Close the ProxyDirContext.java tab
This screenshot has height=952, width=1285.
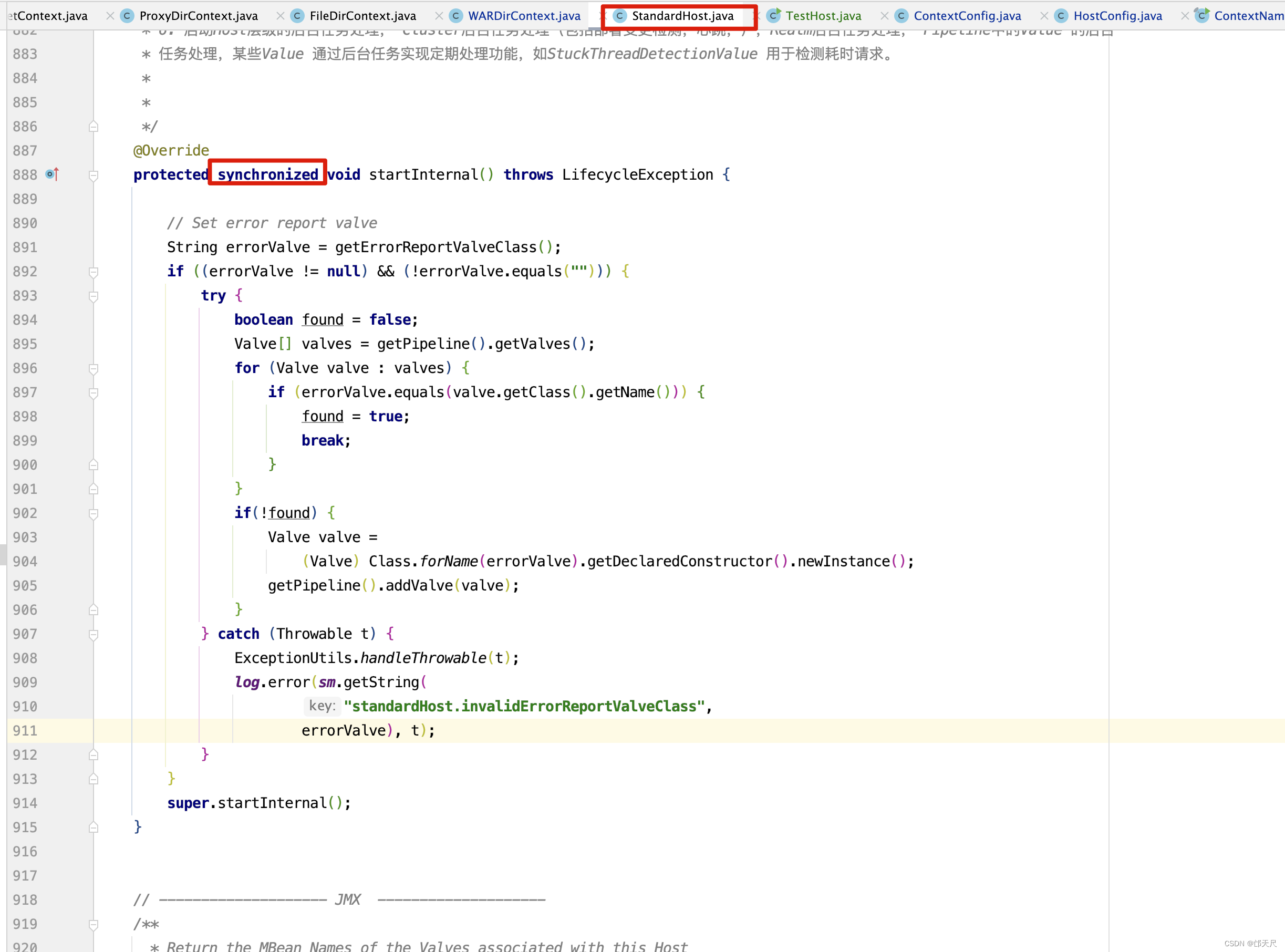pos(280,16)
